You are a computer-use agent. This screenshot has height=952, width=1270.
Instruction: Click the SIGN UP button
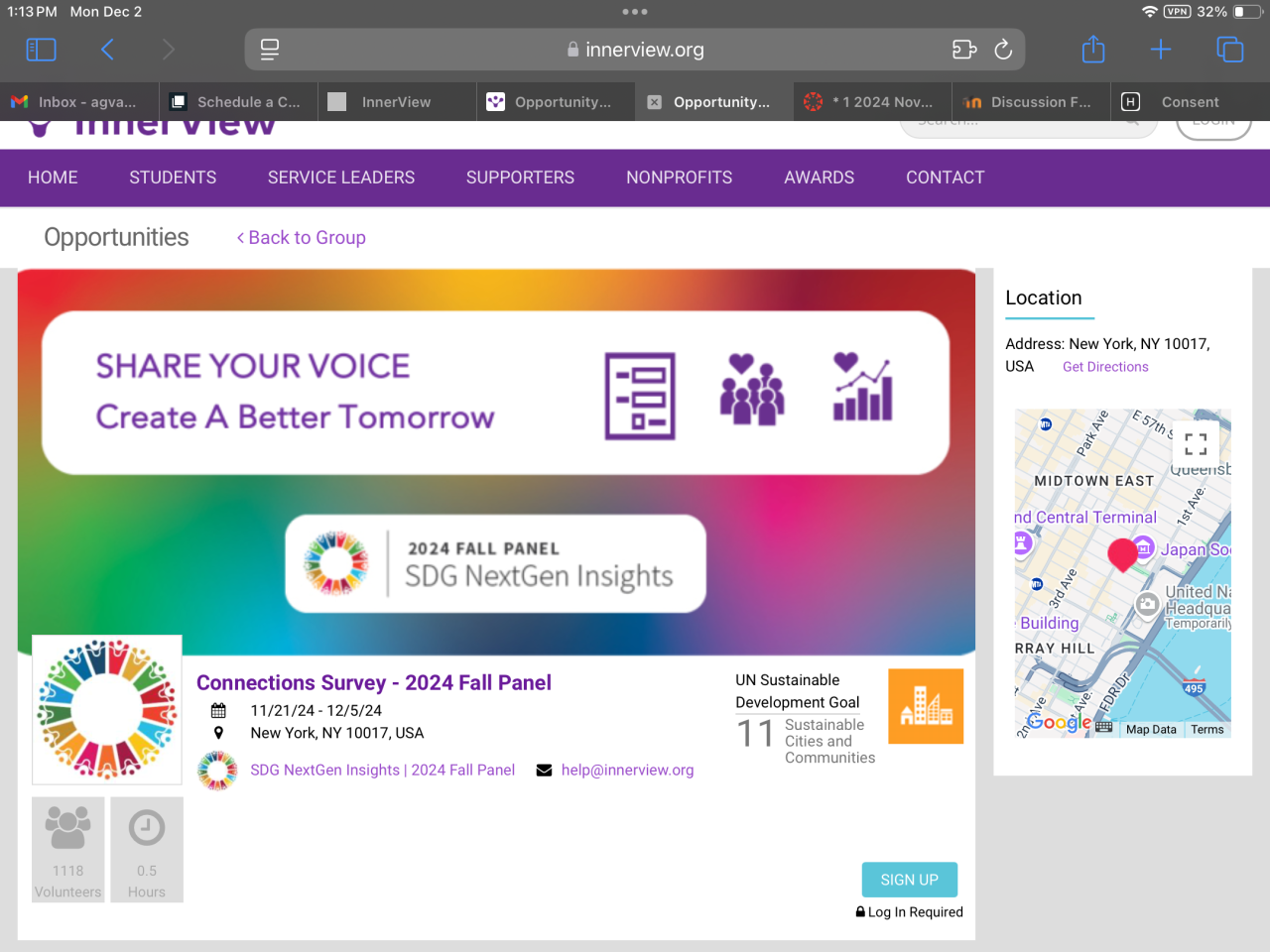click(910, 880)
